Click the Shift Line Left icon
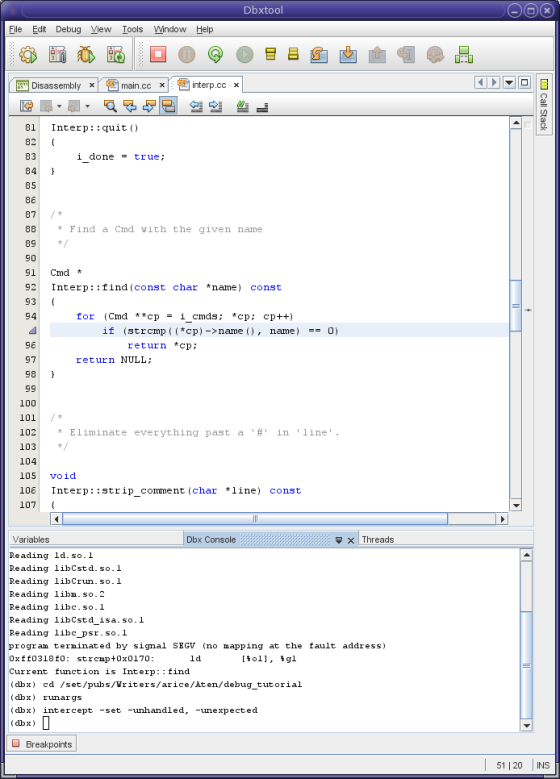 coord(196,106)
